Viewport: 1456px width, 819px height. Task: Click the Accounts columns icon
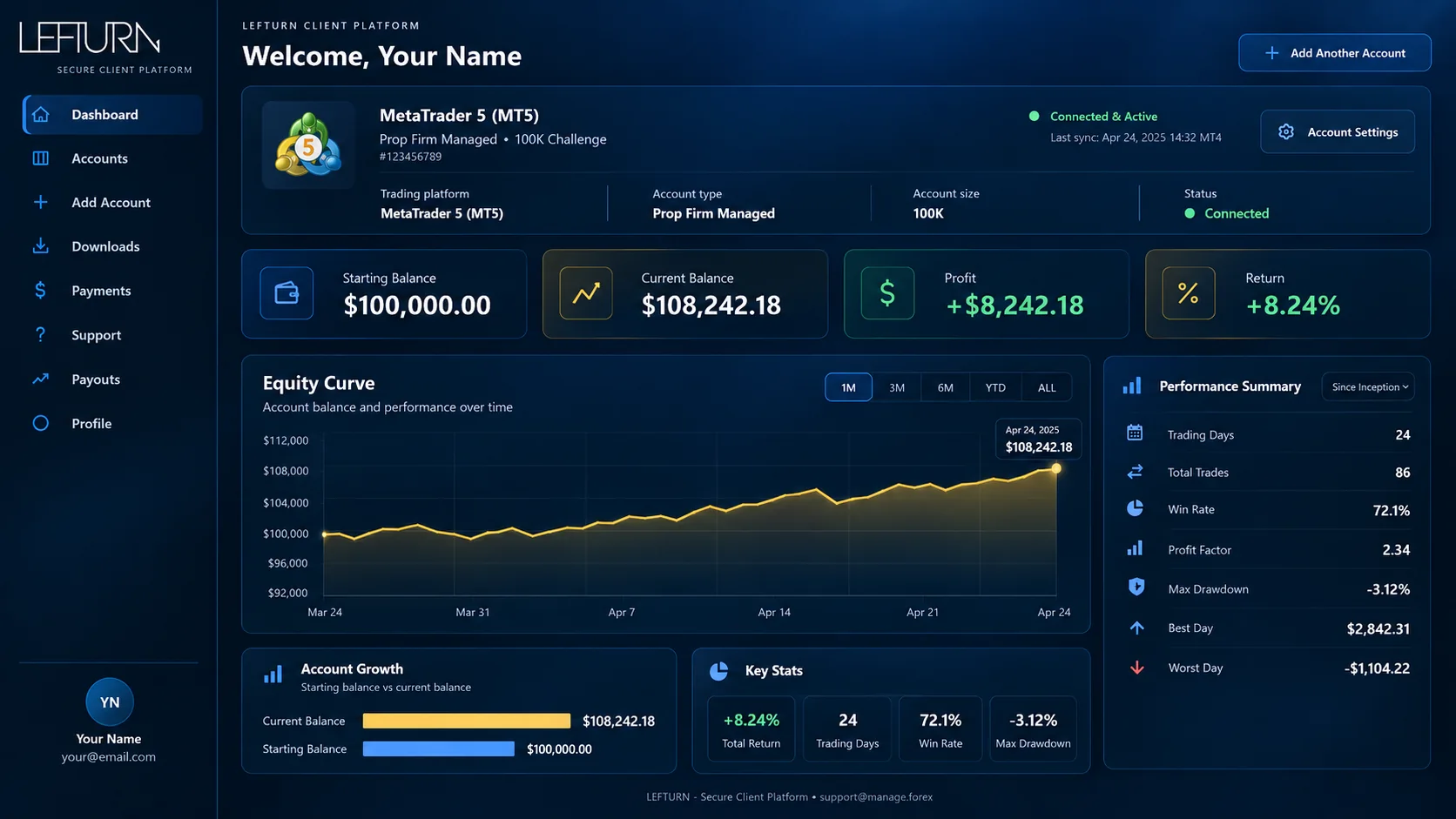pos(40,158)
